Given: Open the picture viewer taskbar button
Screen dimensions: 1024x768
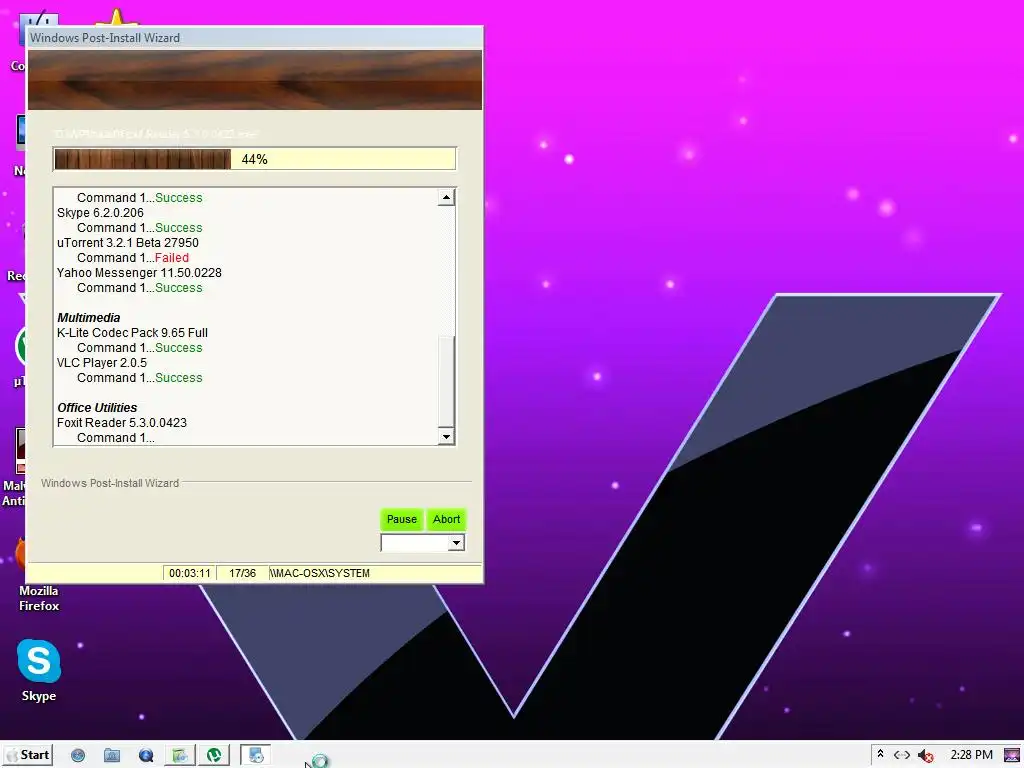Looking at the screenshot, I should tap(180, 756).
